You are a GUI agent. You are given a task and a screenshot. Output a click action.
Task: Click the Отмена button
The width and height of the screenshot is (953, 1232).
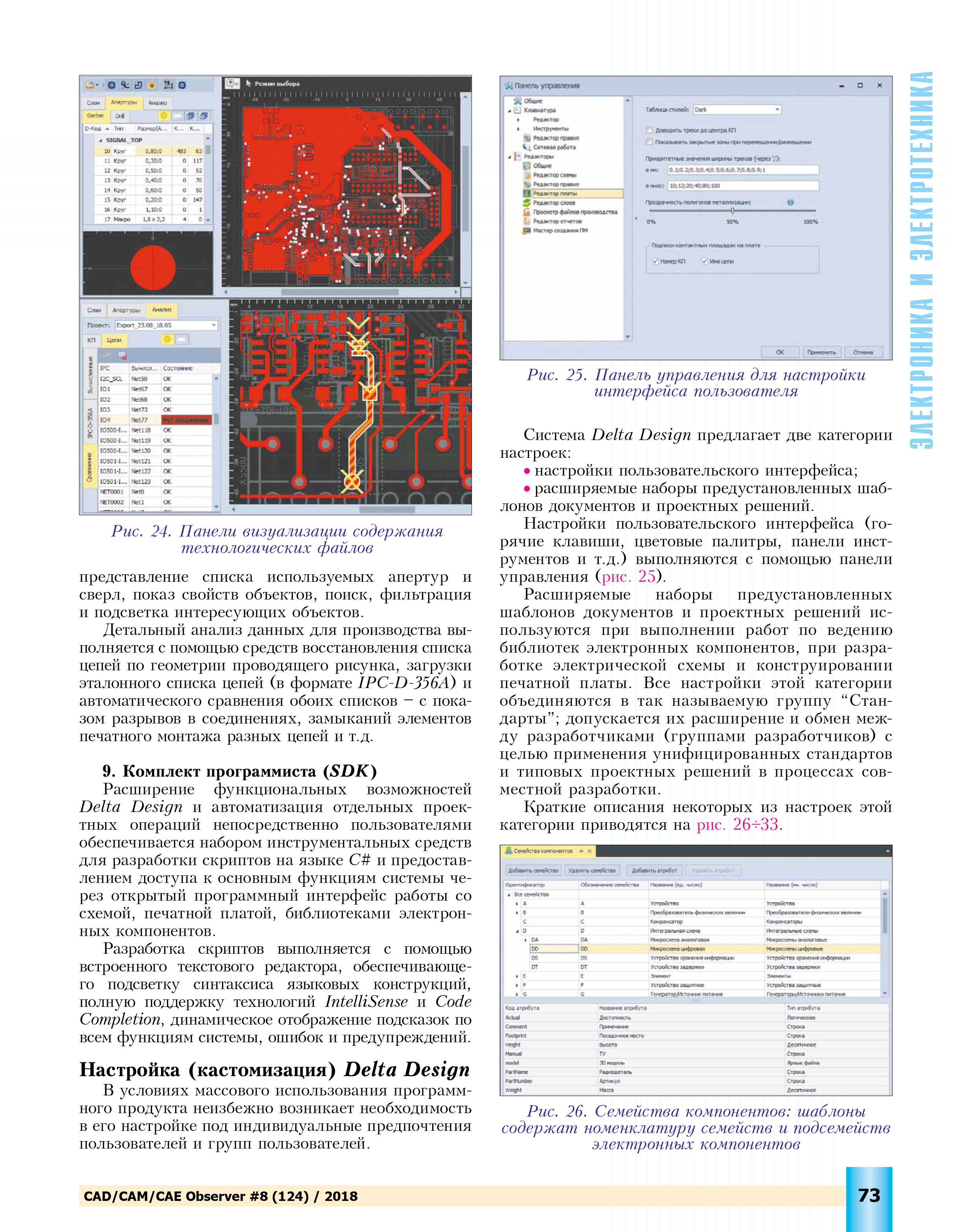(x=863, y=352)
